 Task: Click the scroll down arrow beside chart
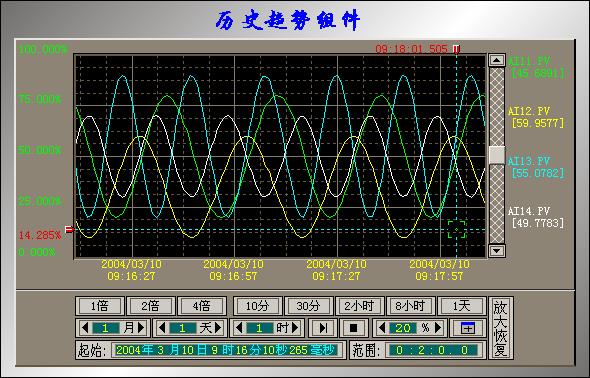click(497, 250)
